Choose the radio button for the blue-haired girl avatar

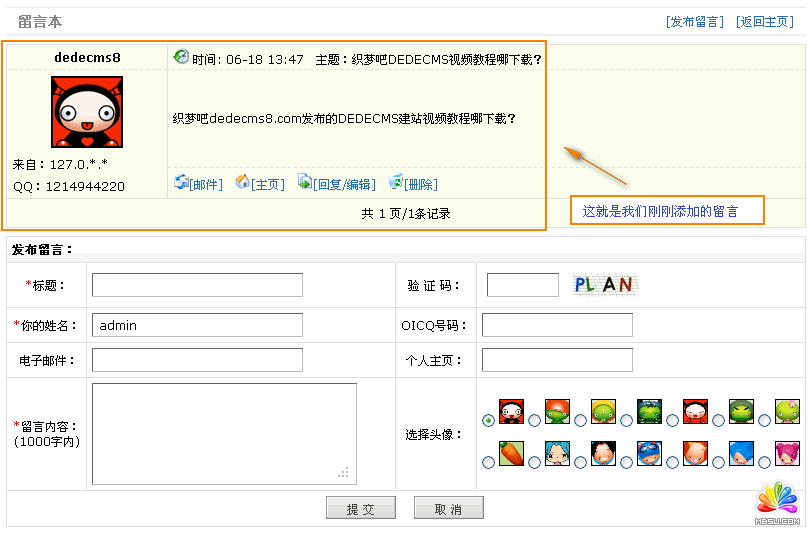coord(534,462)
